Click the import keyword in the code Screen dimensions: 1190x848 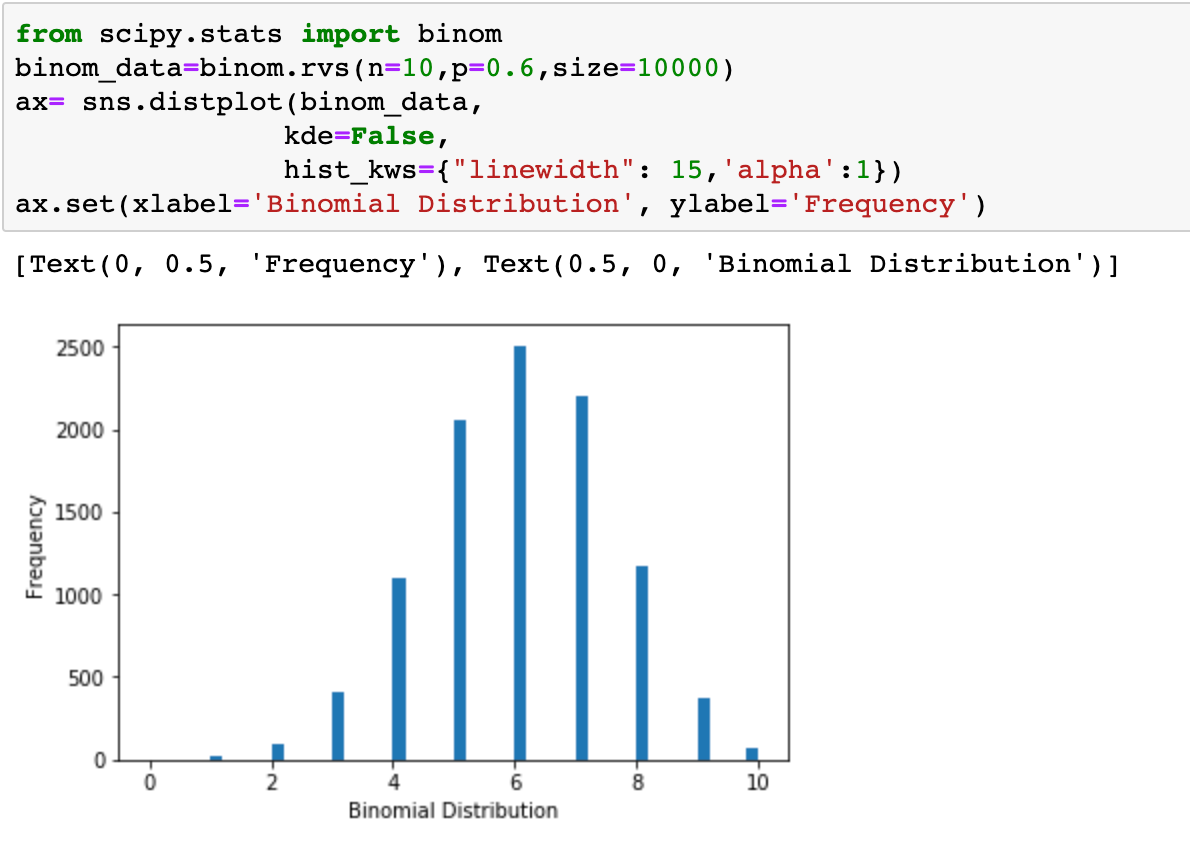pyautogui.click(x=350, y=33)
